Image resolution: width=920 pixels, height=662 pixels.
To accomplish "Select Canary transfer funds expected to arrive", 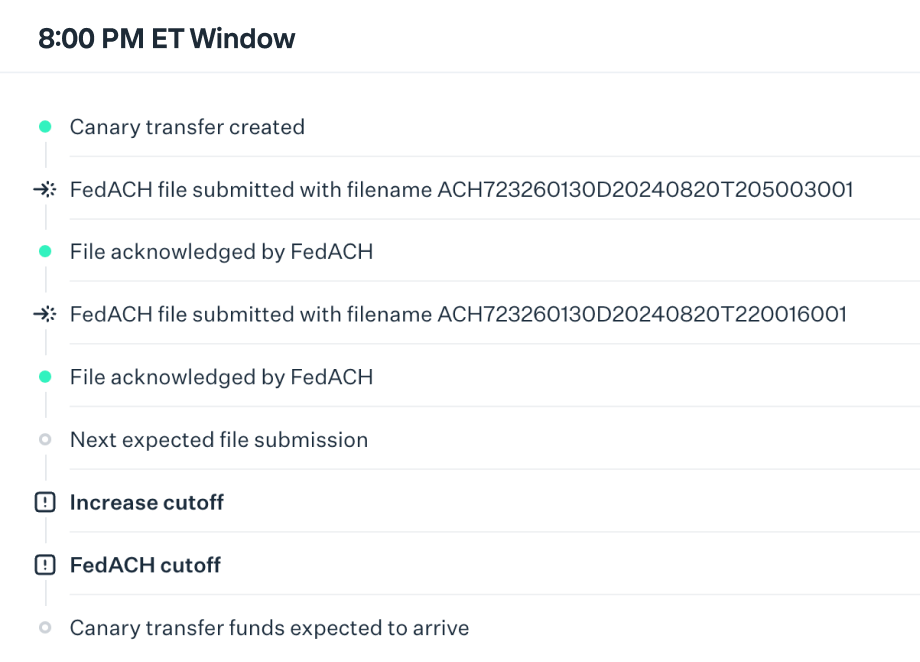I will [269, 628].
